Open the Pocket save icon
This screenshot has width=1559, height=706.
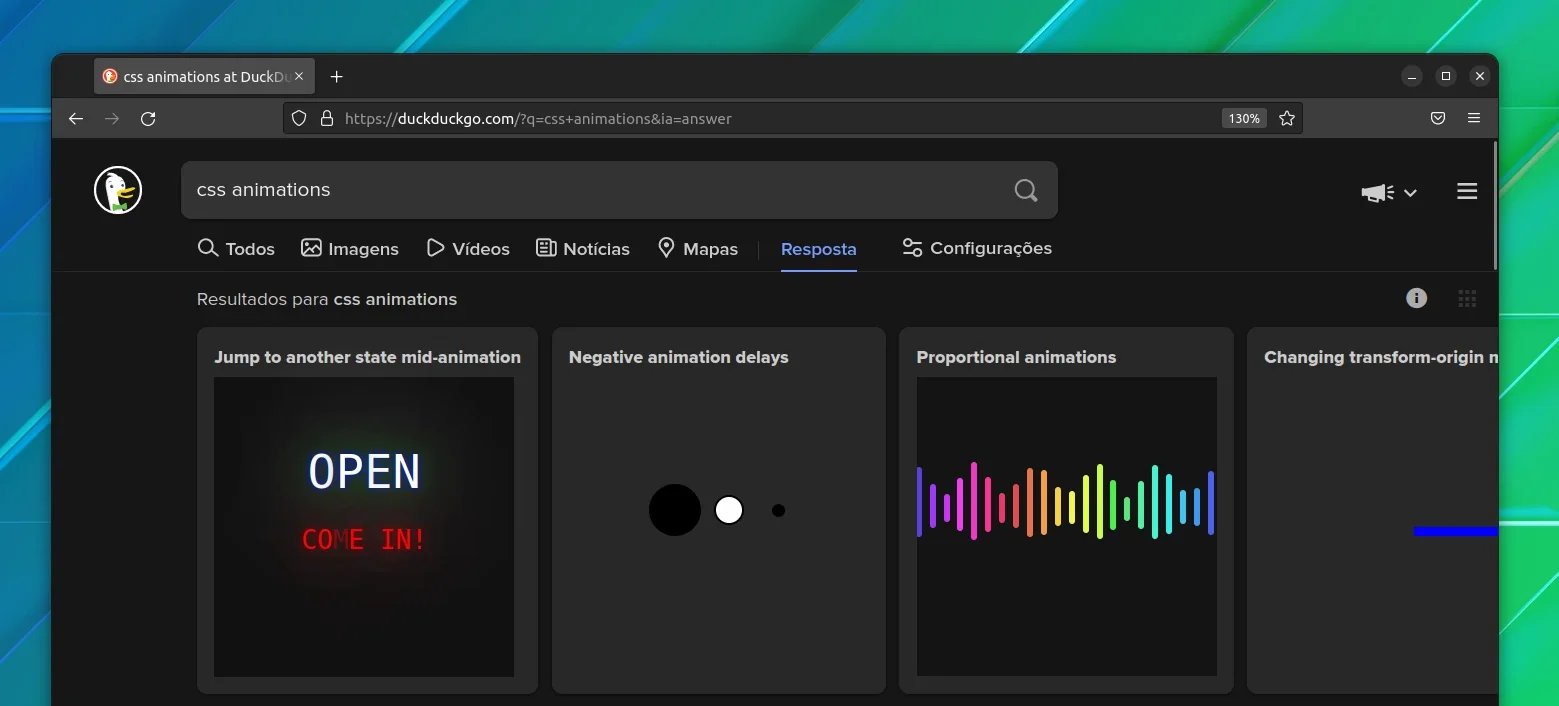(1437, 118)
